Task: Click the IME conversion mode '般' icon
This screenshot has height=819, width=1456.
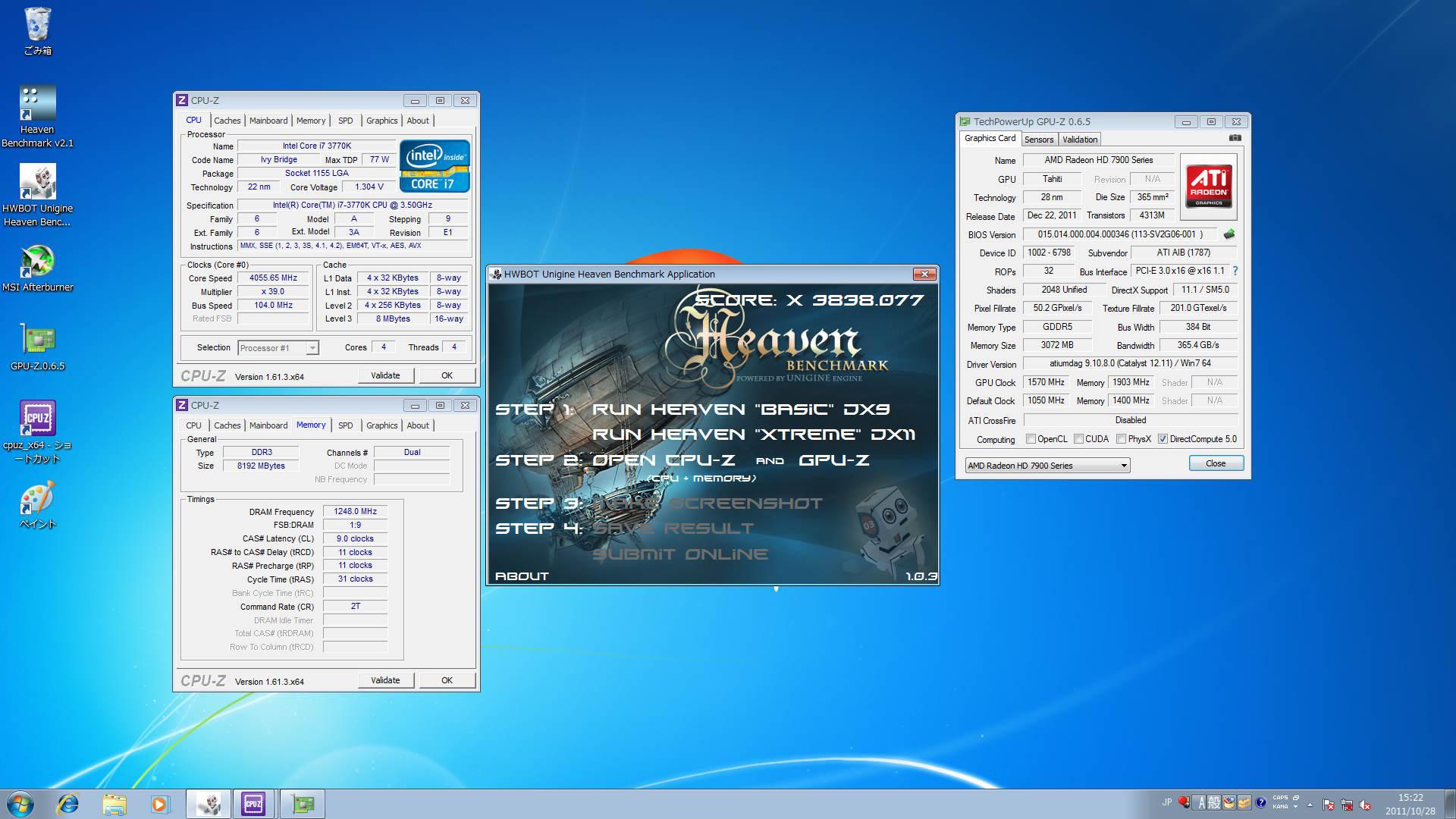Action: pos(1214,802)
